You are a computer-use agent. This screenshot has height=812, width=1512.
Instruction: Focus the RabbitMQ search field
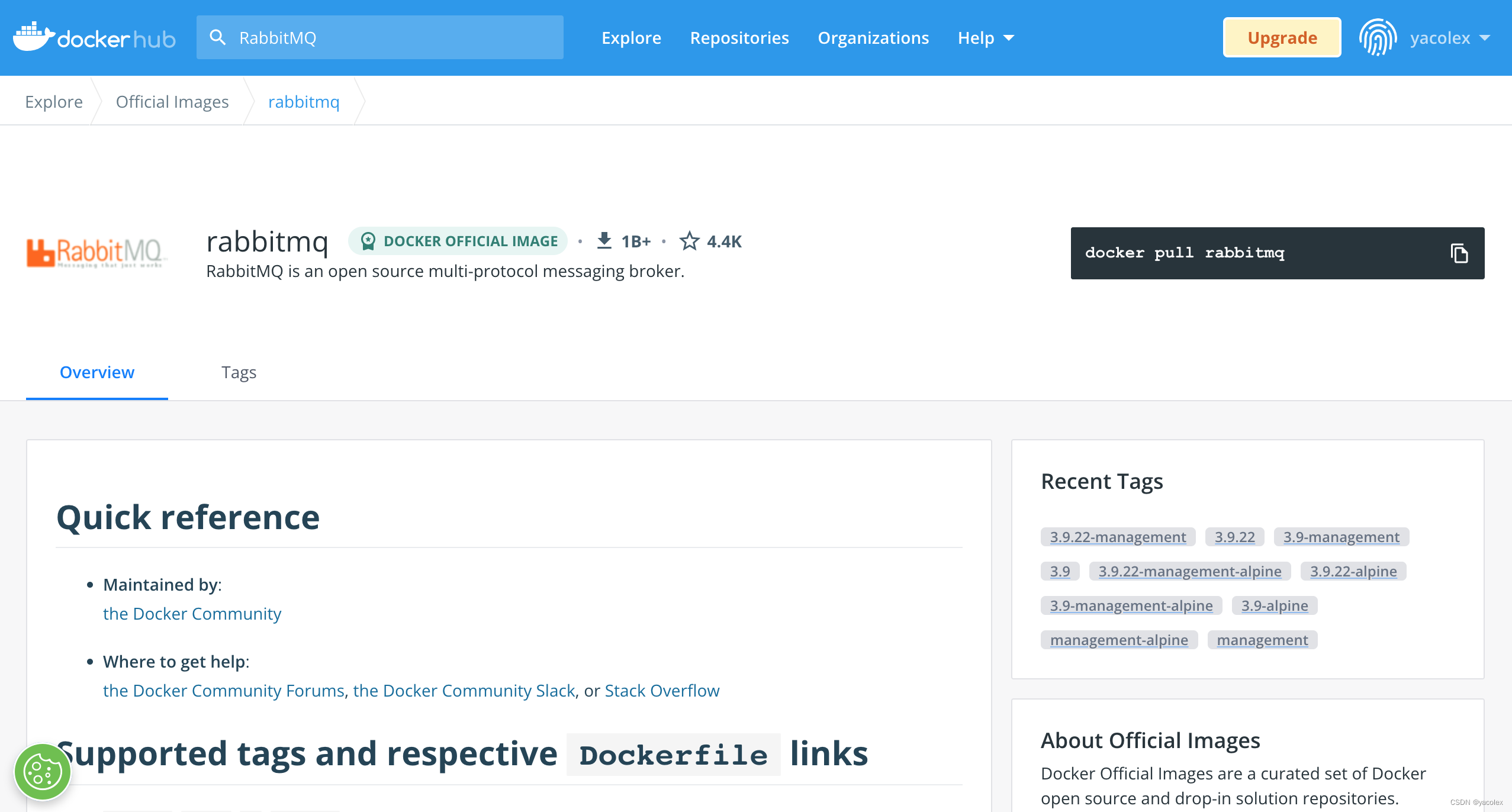tap(380, 37)
